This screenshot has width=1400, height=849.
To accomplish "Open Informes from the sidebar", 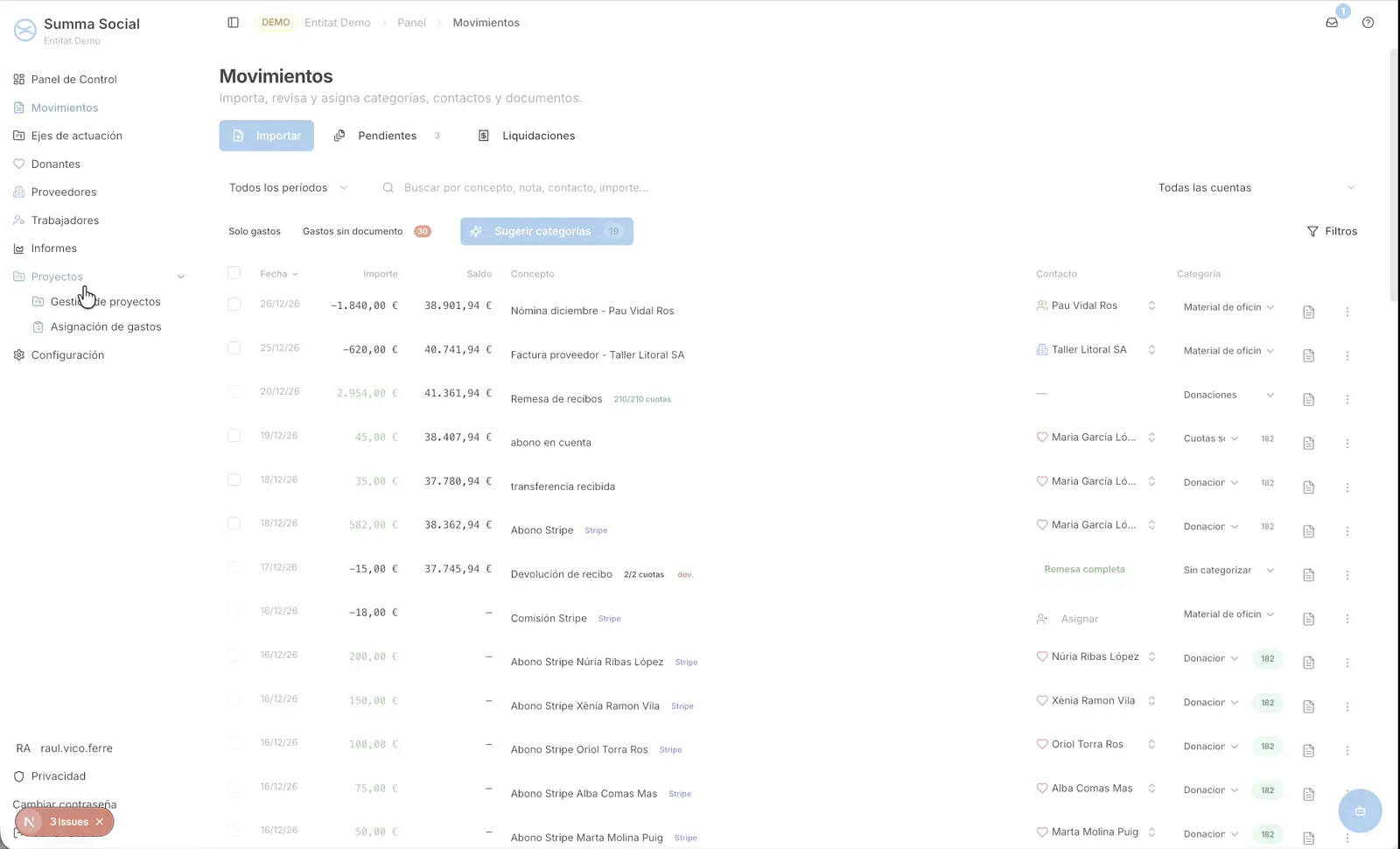I will click(x=53, y=249).
